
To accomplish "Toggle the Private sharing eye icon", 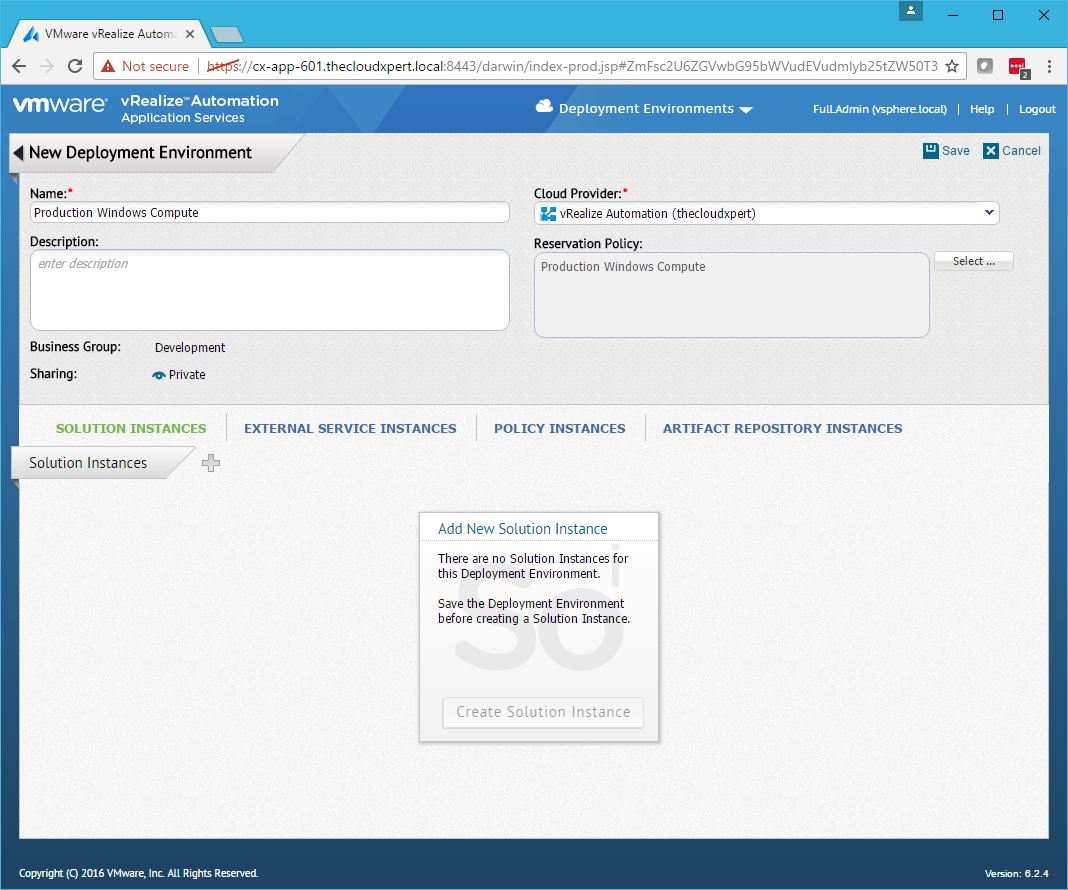I will coord(159,375).
